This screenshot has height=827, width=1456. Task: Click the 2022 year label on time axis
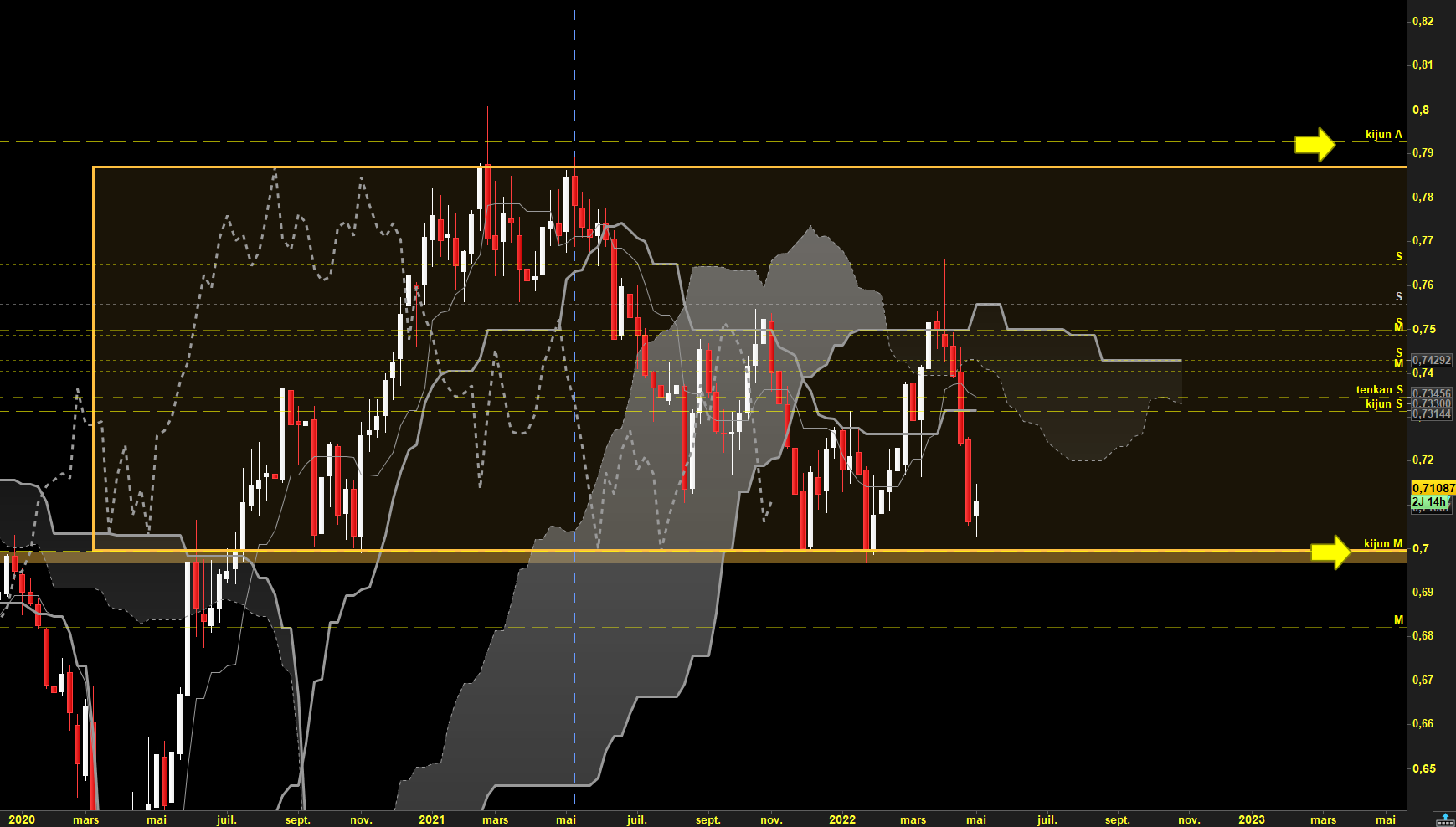coord(842,819)
